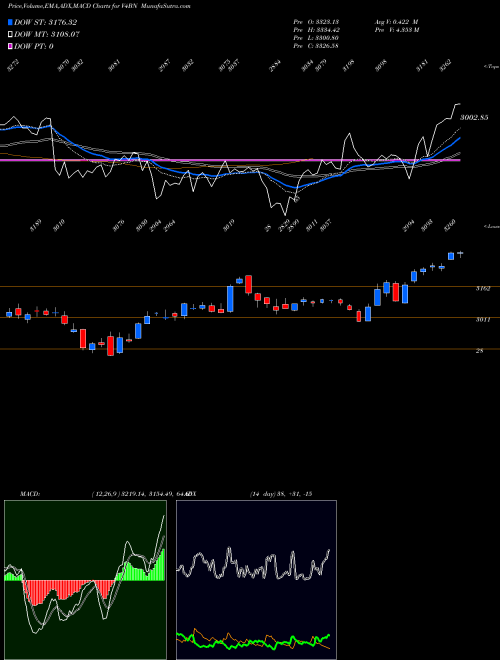The width and height of the screenshot is (500, 660).
Task: Open the ADX indicator panel
Action: point(256,580)
